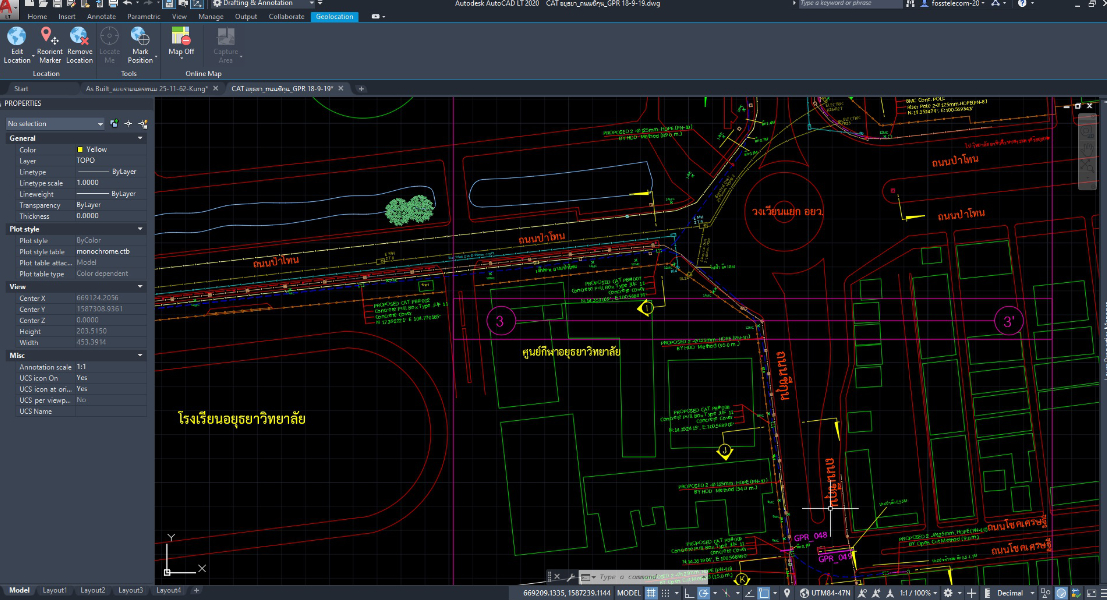Open the Drafting & Annotation workspace dropdown
The image size is (1107, 600).
coord(263,4)
